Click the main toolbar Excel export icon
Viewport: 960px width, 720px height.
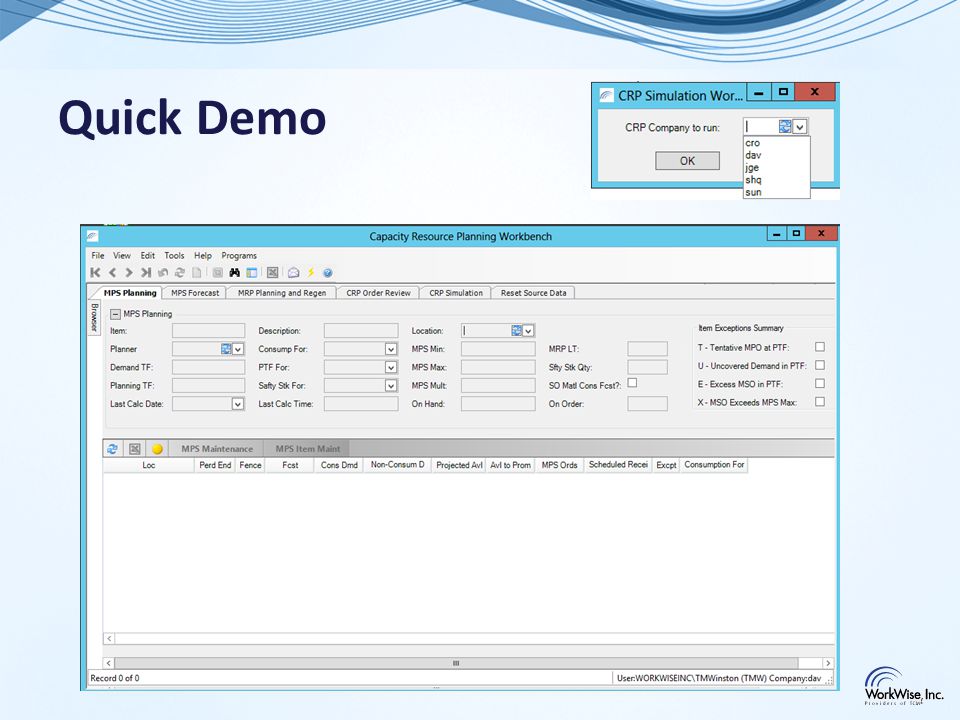tap(272, 272)
